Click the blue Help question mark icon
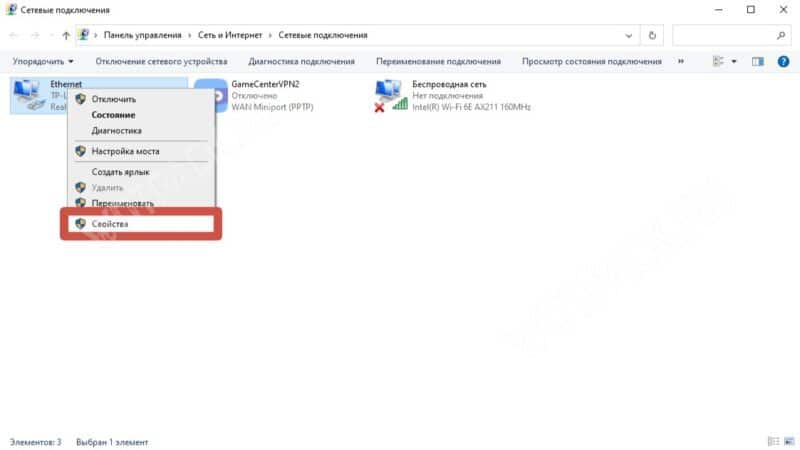This screenshot has height=450, width=800. [783, 61]
